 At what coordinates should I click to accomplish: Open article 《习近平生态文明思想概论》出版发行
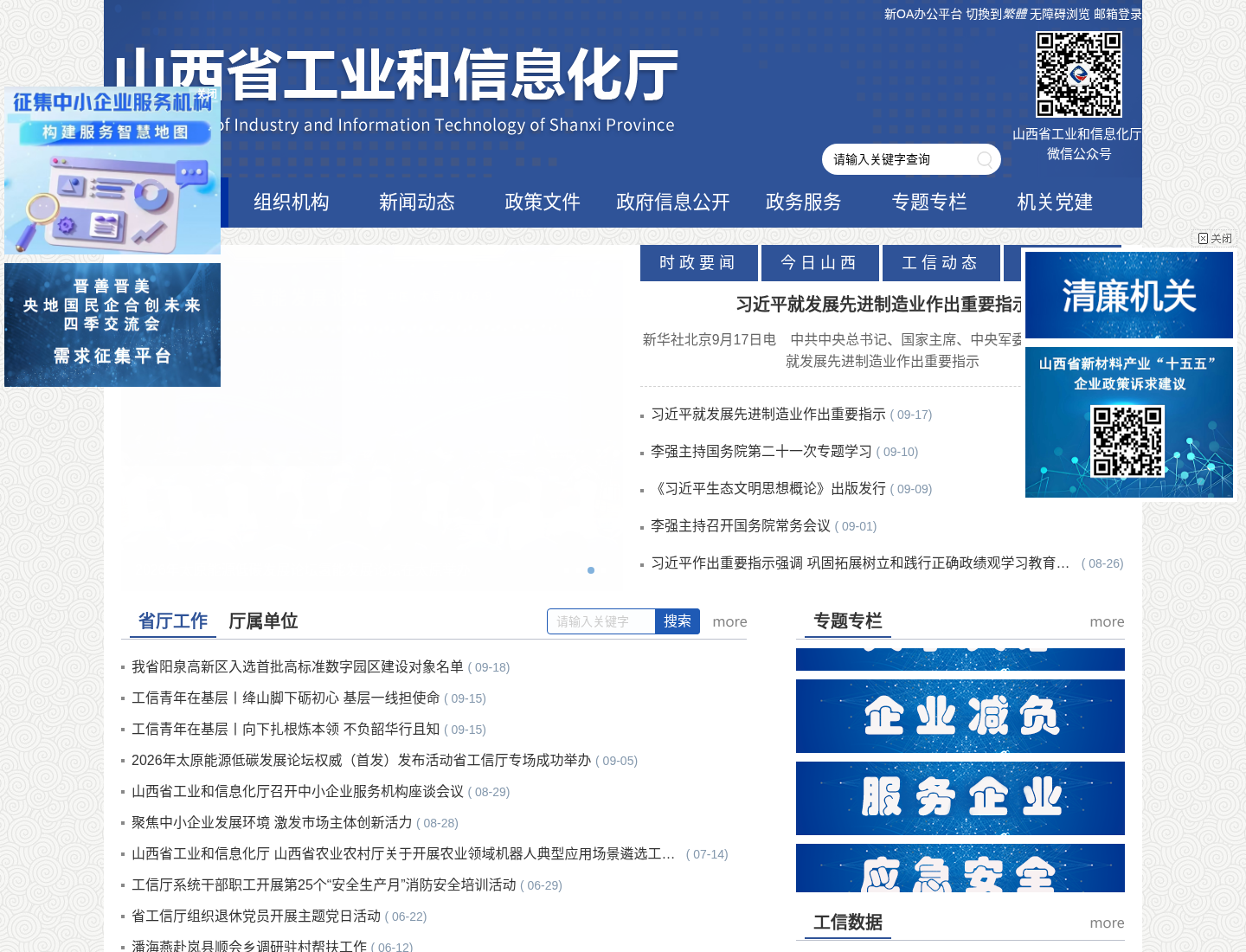point(768,489)
